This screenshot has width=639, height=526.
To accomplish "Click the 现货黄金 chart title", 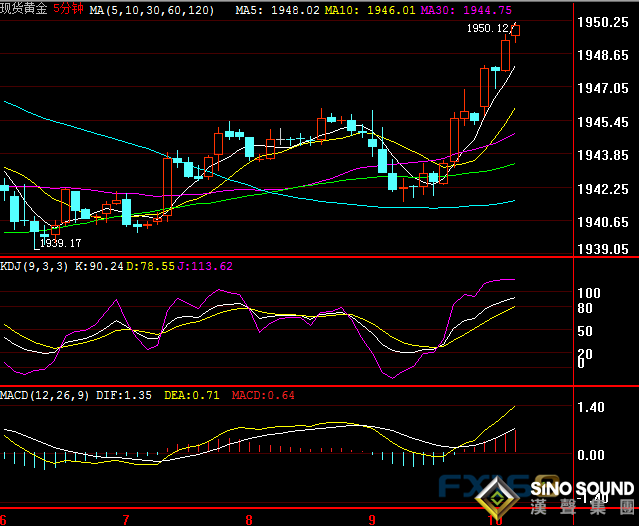I will tap(24, 9).
